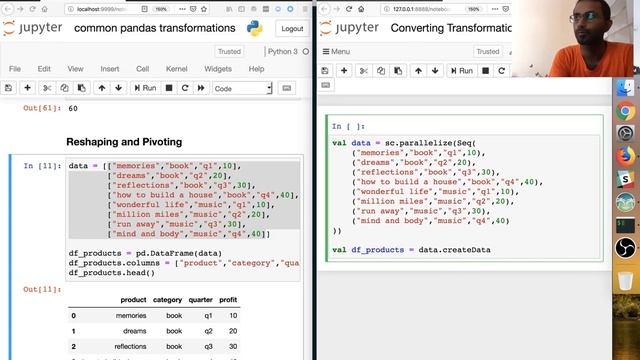Image resolution: width=640 pixels, height=360 pixels.
Task: Interrupt the kernel in right notebook
Action: [x=485, y=71]
